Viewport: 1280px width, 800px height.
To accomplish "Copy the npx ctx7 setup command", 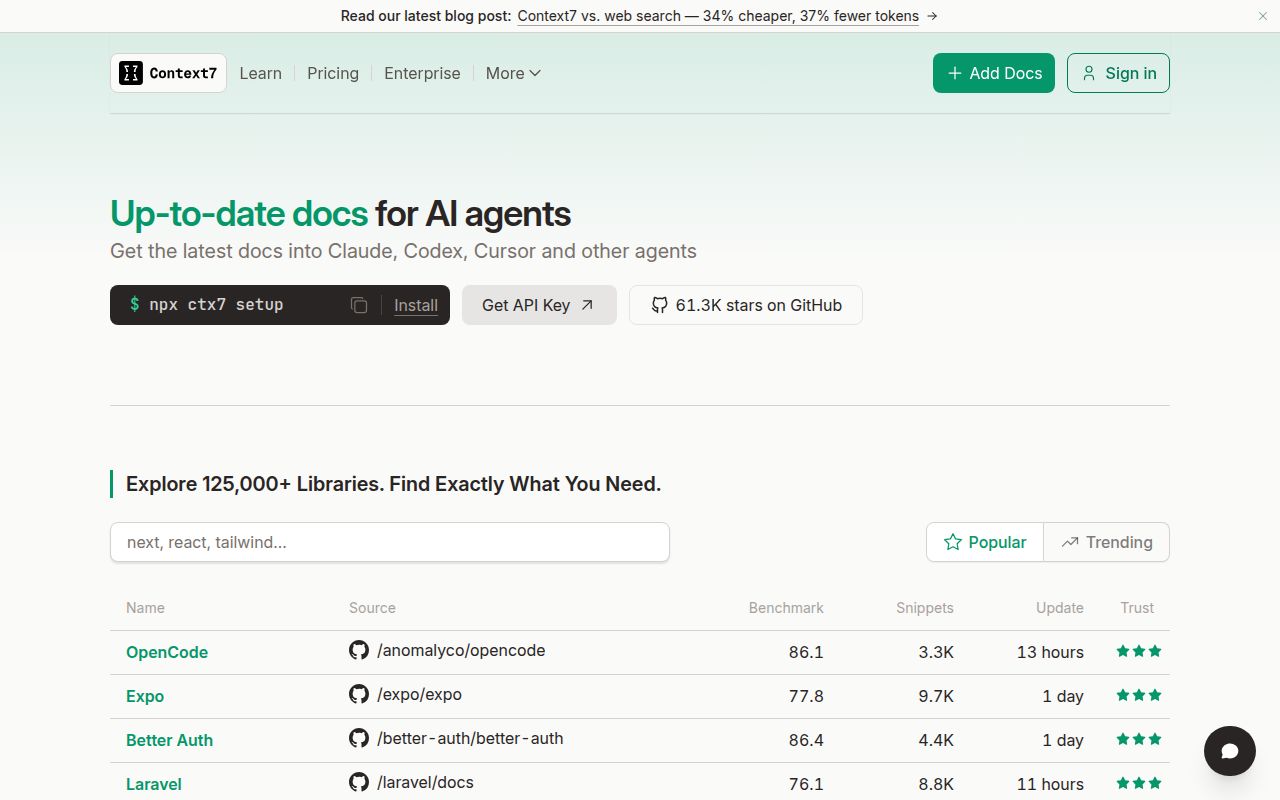I will pos(359,305).
